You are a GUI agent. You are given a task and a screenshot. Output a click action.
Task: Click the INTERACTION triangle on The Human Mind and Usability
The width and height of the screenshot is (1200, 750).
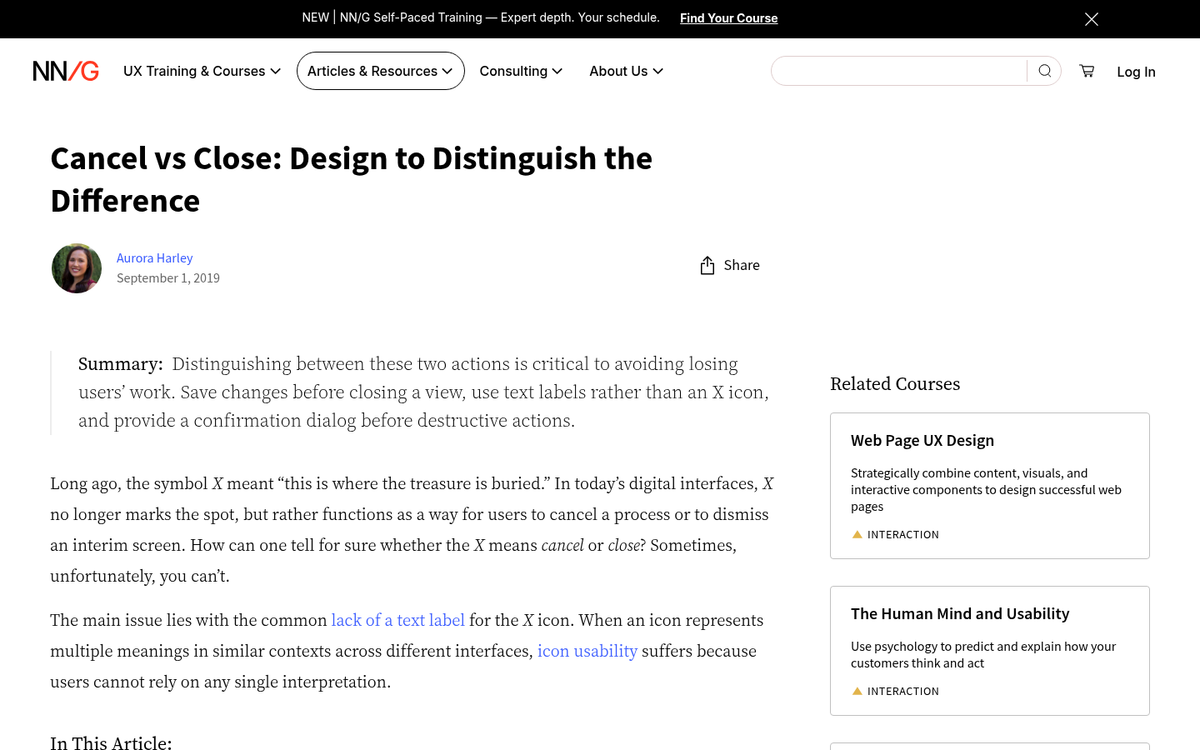[x=857, y=690]
